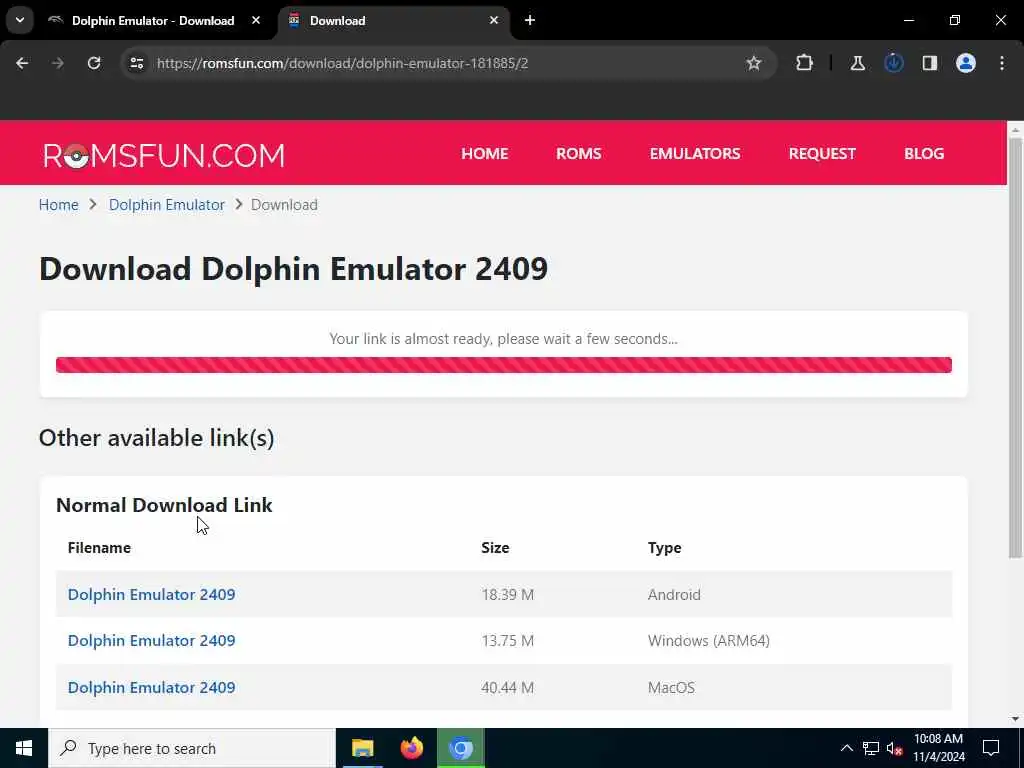
Task: Open the Chrome profile avatar
Action: [966, 63]
